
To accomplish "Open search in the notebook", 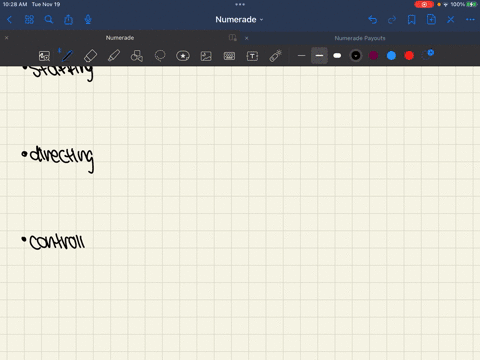I will pyautogui.click(x=49, y=20).
